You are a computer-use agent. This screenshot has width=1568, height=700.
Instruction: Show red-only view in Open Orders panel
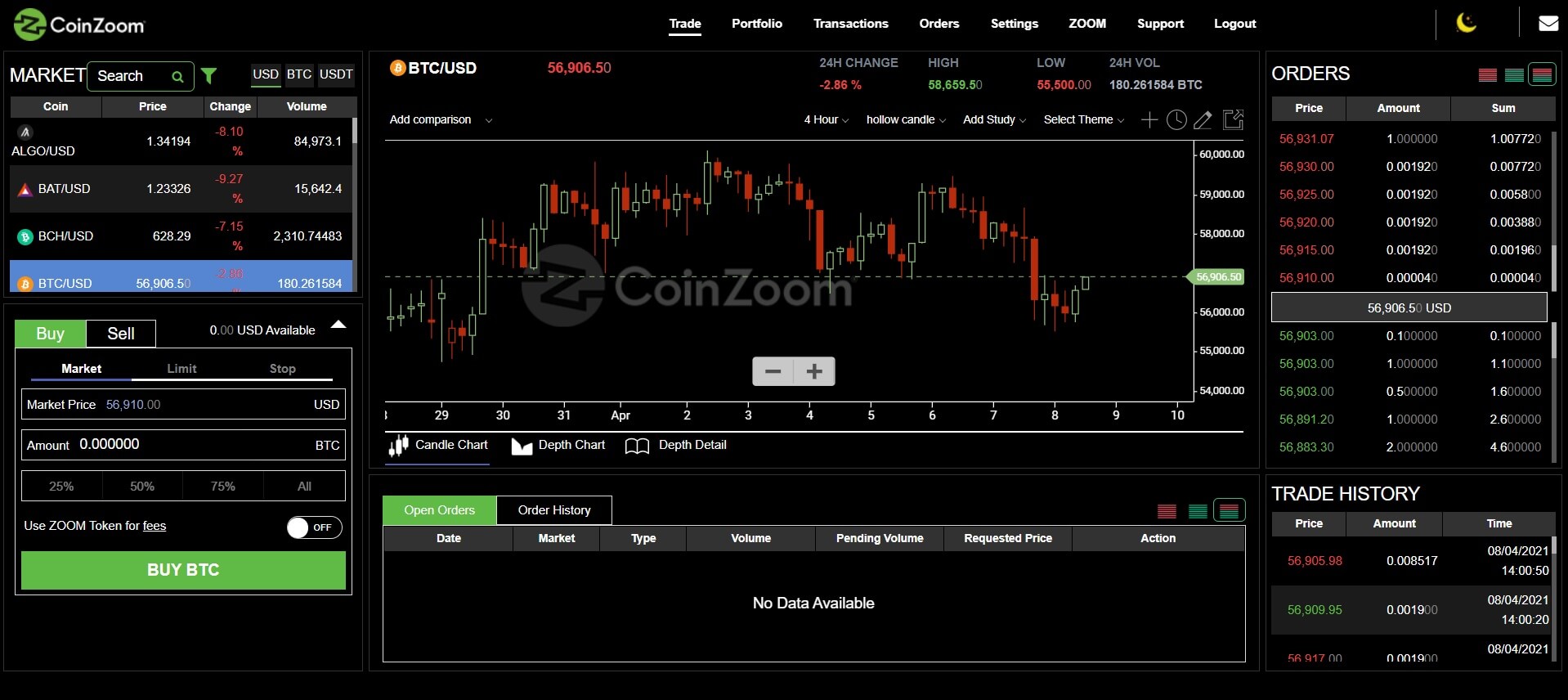point(1167,511)
